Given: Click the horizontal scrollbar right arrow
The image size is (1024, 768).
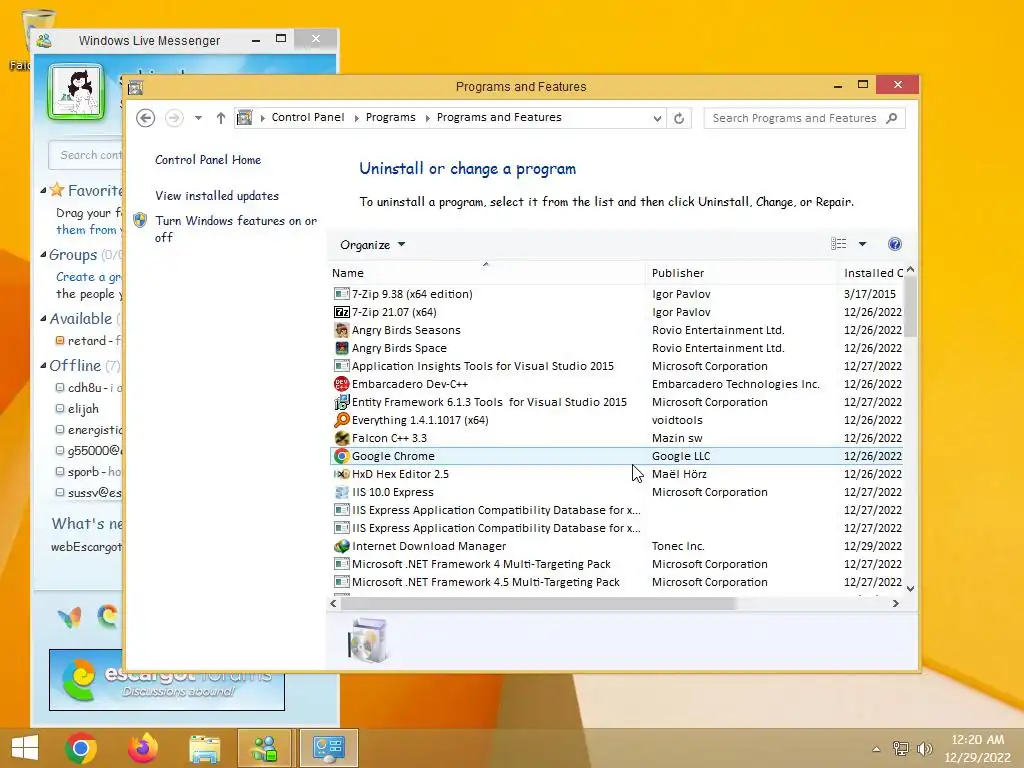Looking at the screenshot, I should tap(896, 604).
